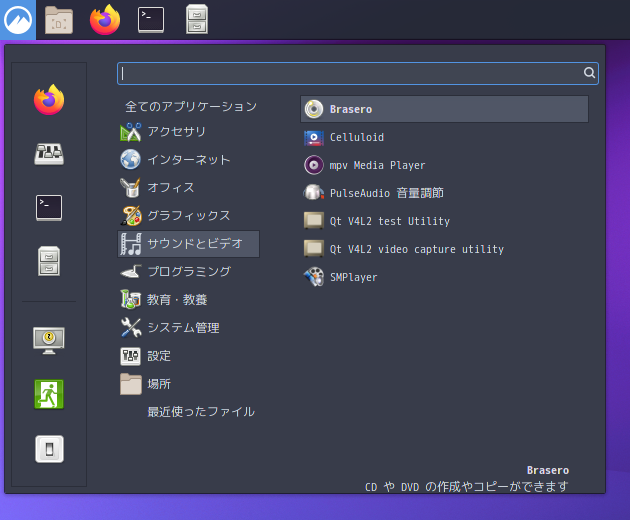Open the Whisker menu mountain-logo button
The height and width of the screenshot is (520, 630).
[18, 20]
